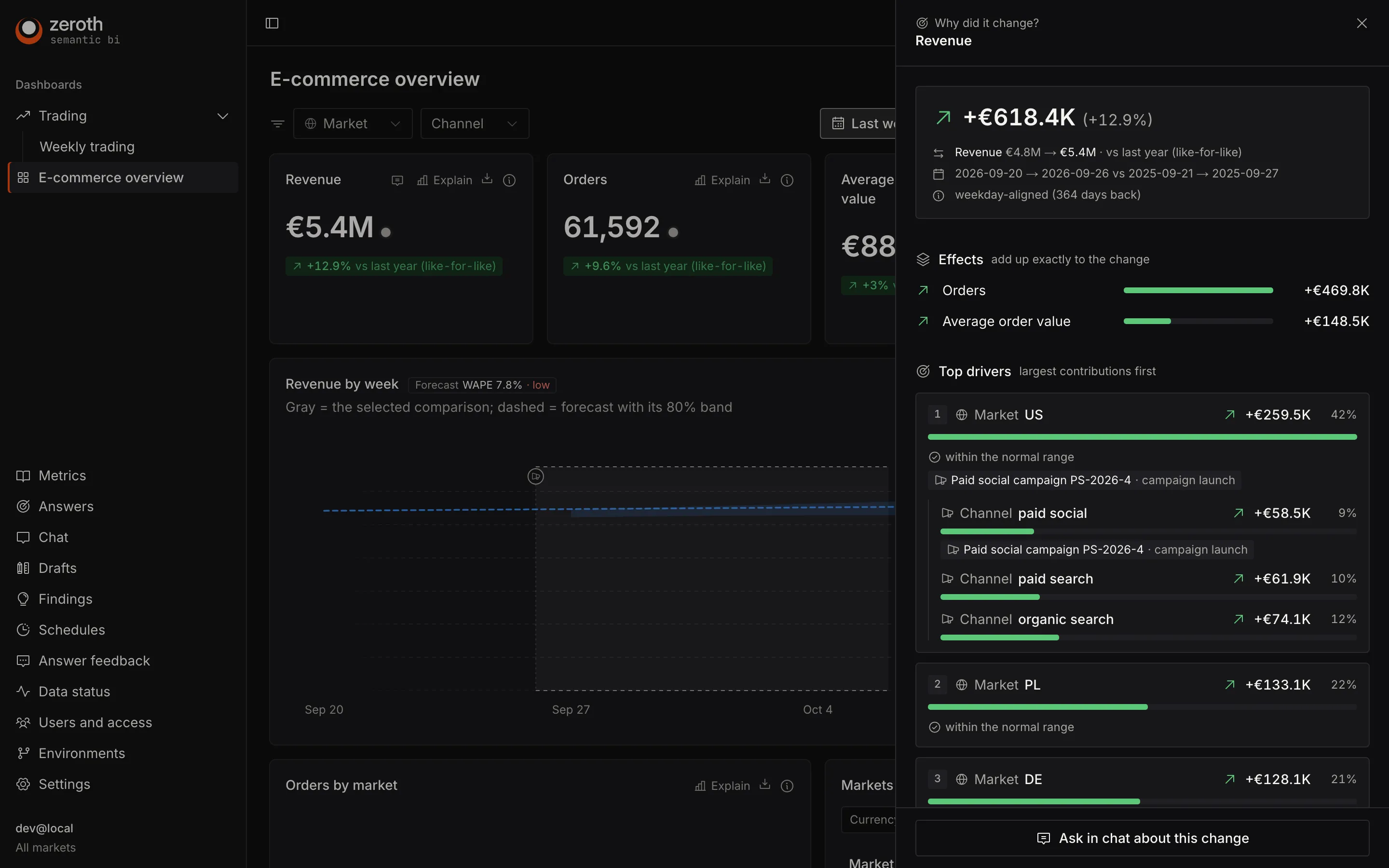Open Environments page
The image size is (1389, 868).
82,754
